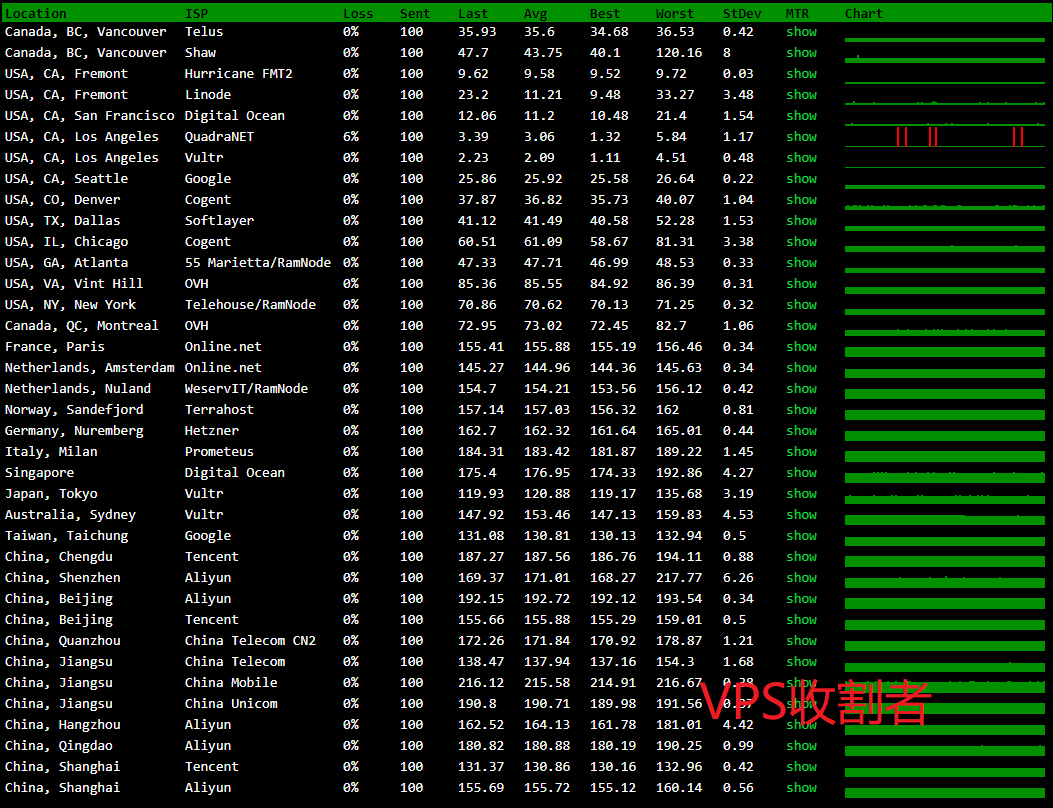Open MTR show link for Telus Vancouver

coord(801,32)
